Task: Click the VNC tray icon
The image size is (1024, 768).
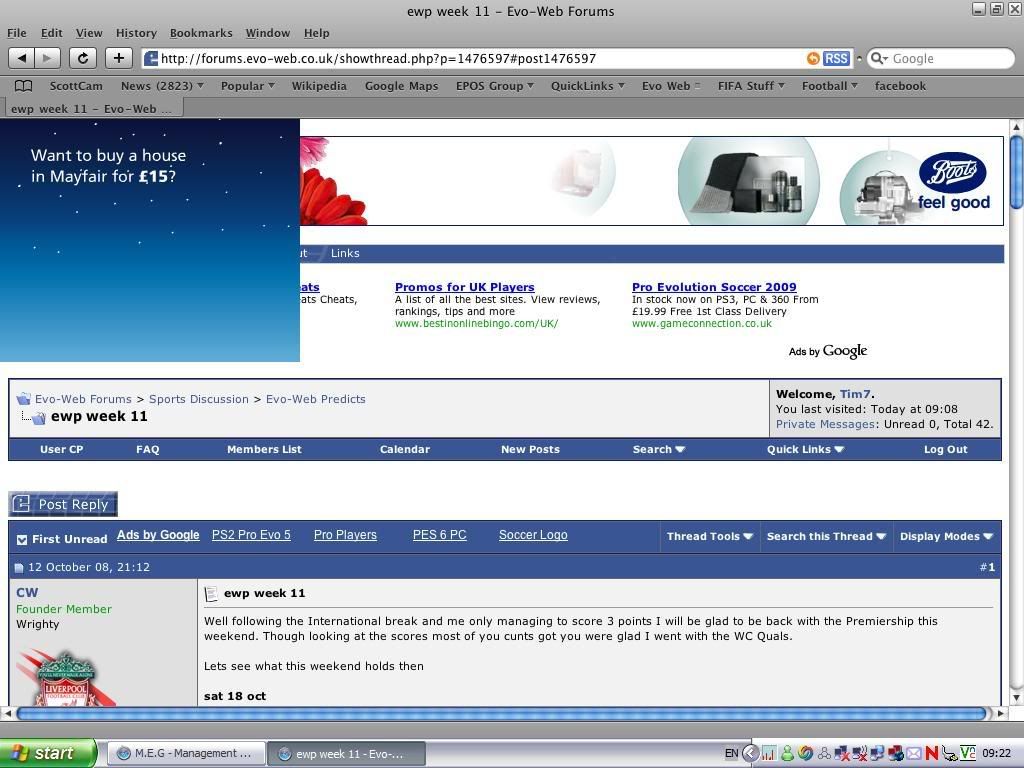Action: (967, 753)
